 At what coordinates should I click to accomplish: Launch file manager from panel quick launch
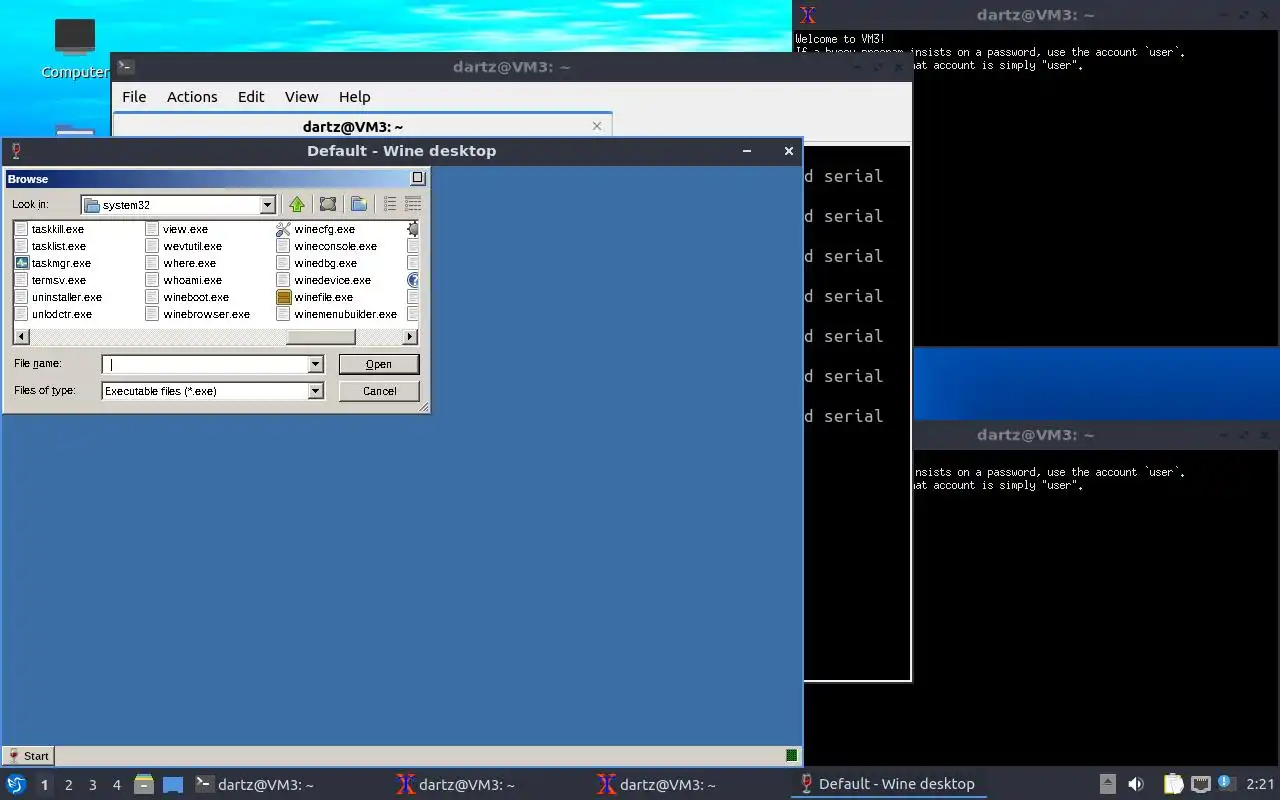tap(144, 784)
